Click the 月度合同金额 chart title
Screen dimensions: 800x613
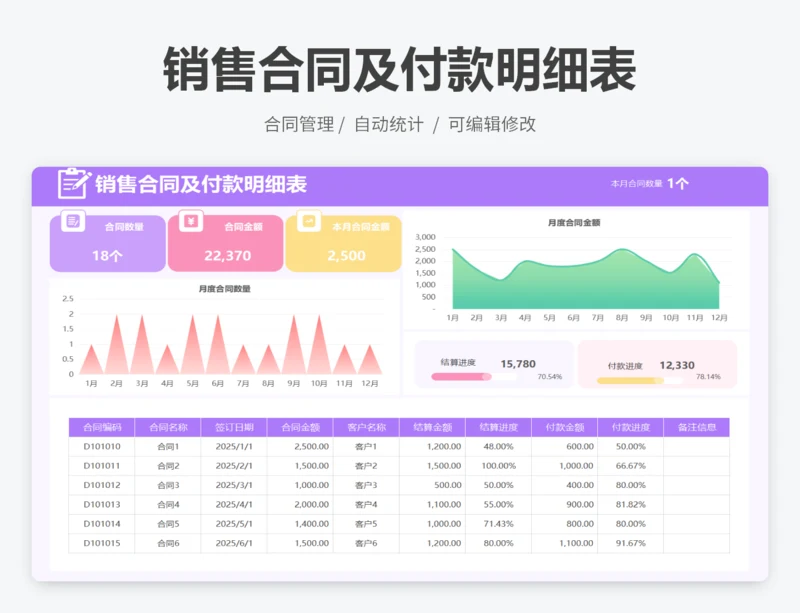(574, 223)
